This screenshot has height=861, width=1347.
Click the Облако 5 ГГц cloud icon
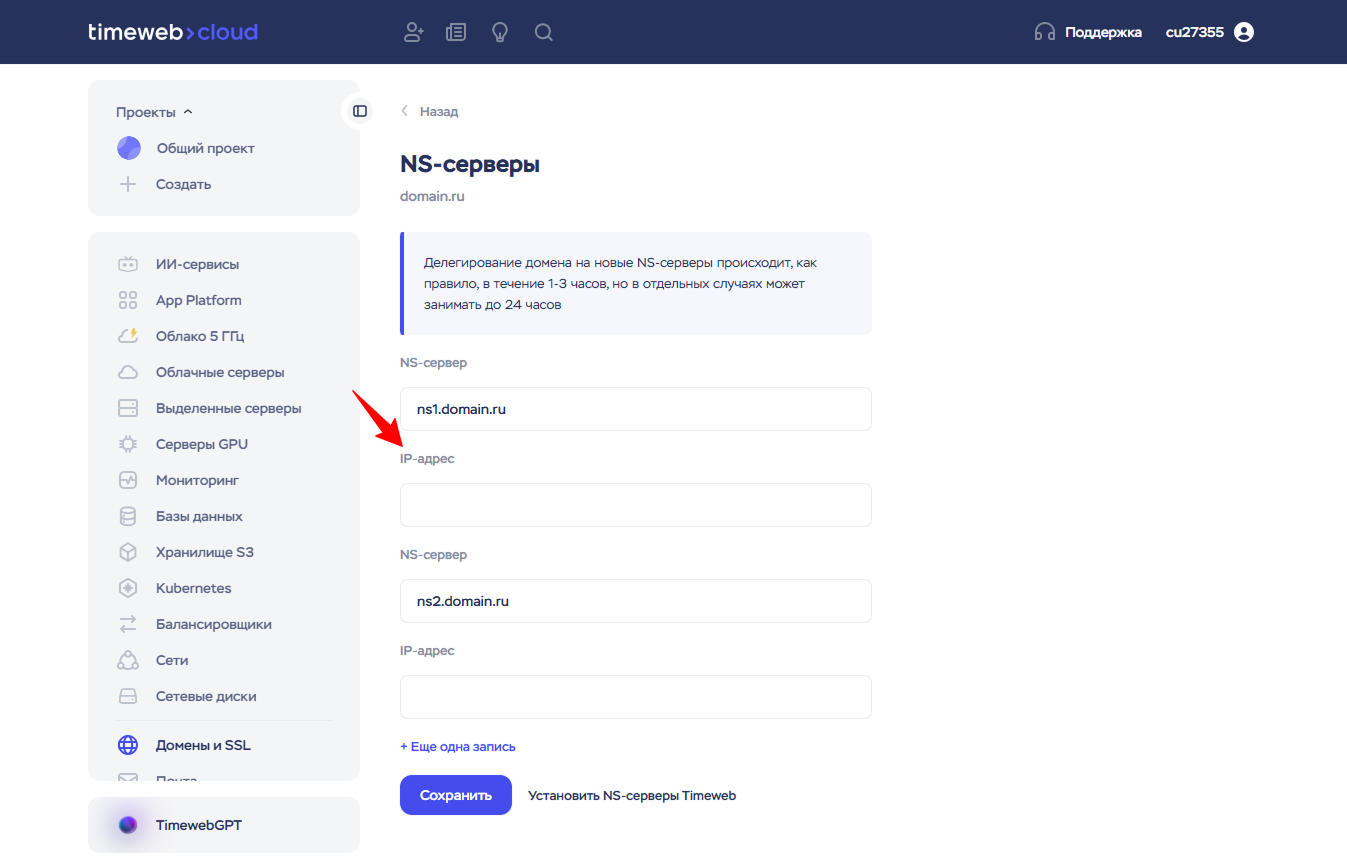pyautogui.click(x=128, y=336)
